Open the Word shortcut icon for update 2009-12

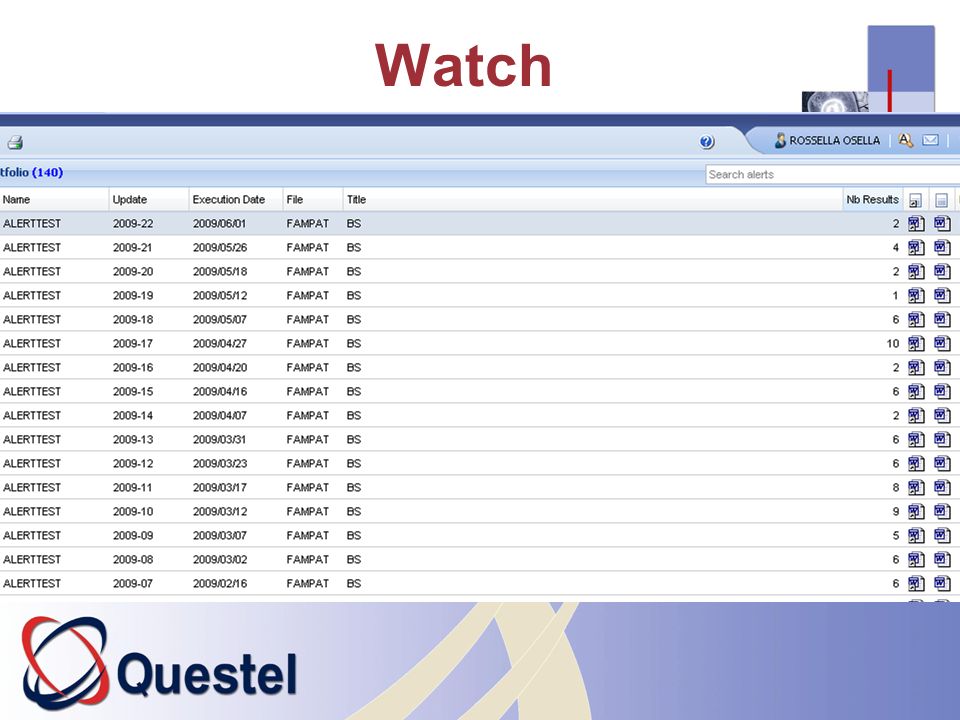coord(916,463)
